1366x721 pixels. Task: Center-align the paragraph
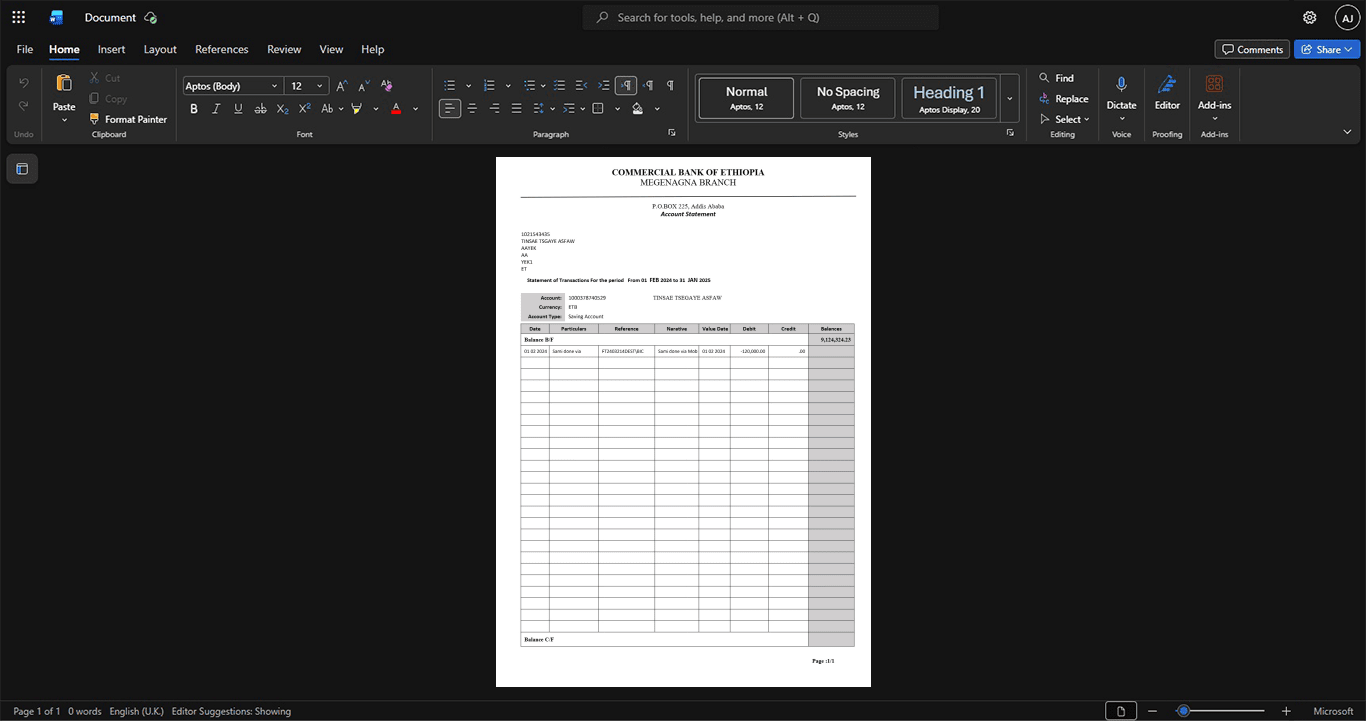tap(472, 108)
